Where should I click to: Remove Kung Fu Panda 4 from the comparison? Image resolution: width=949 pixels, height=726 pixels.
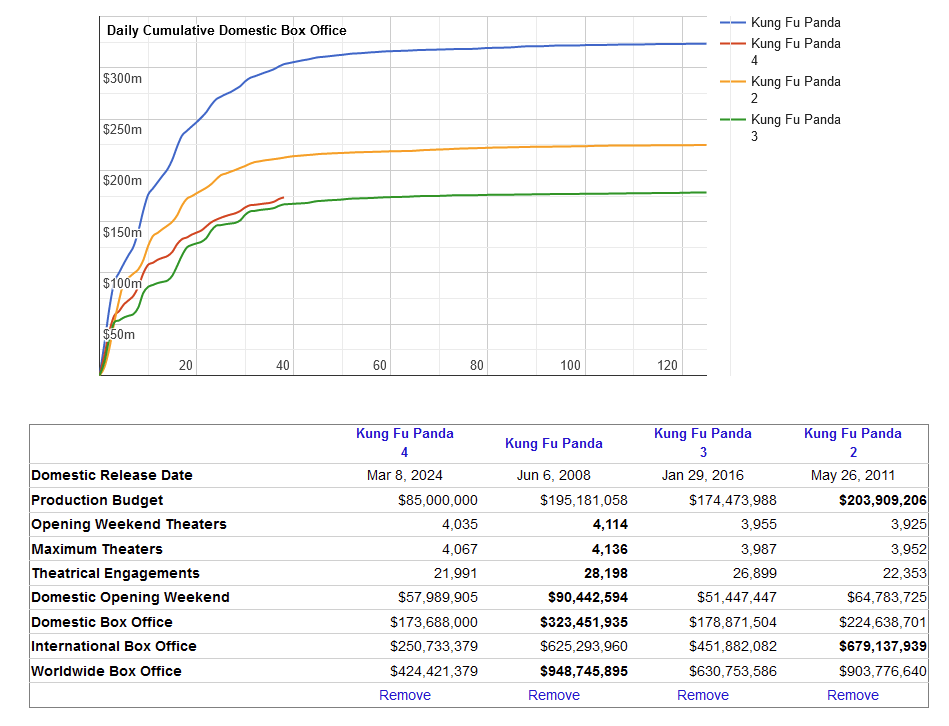coord(404,695)
